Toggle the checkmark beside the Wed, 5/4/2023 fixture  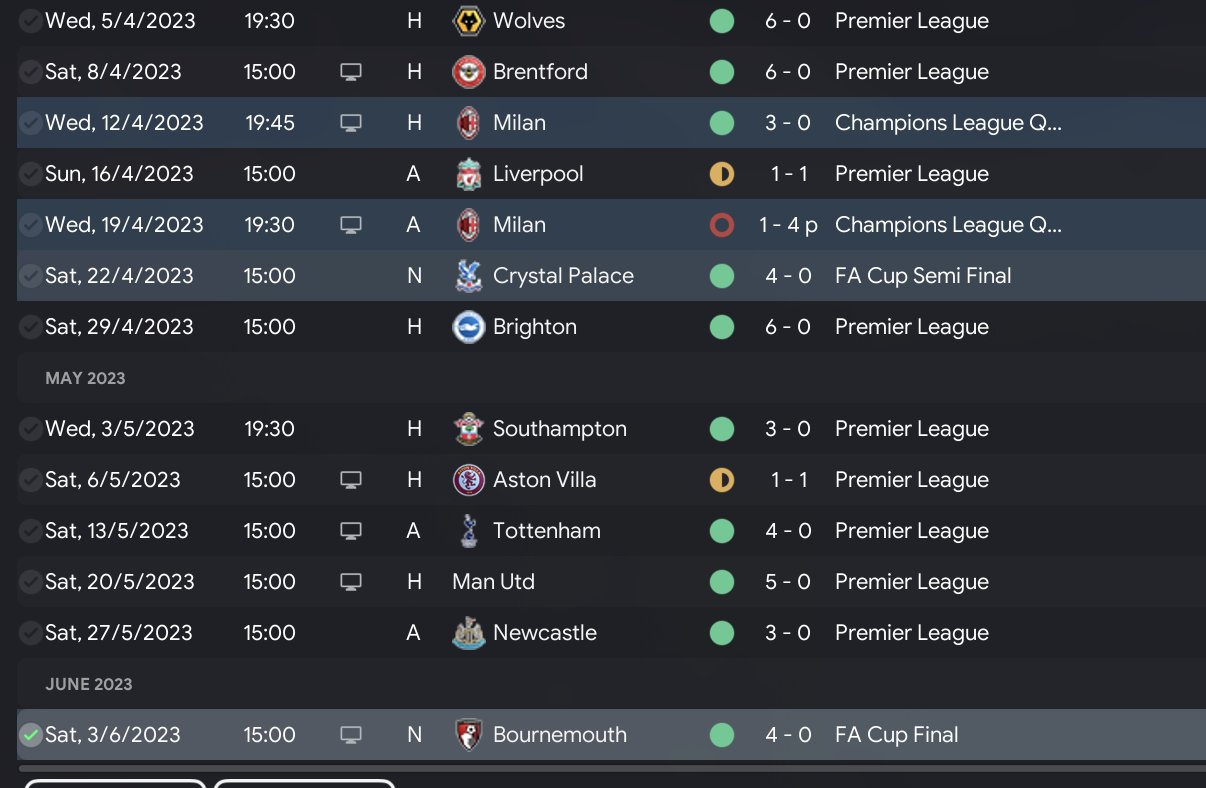31,21
